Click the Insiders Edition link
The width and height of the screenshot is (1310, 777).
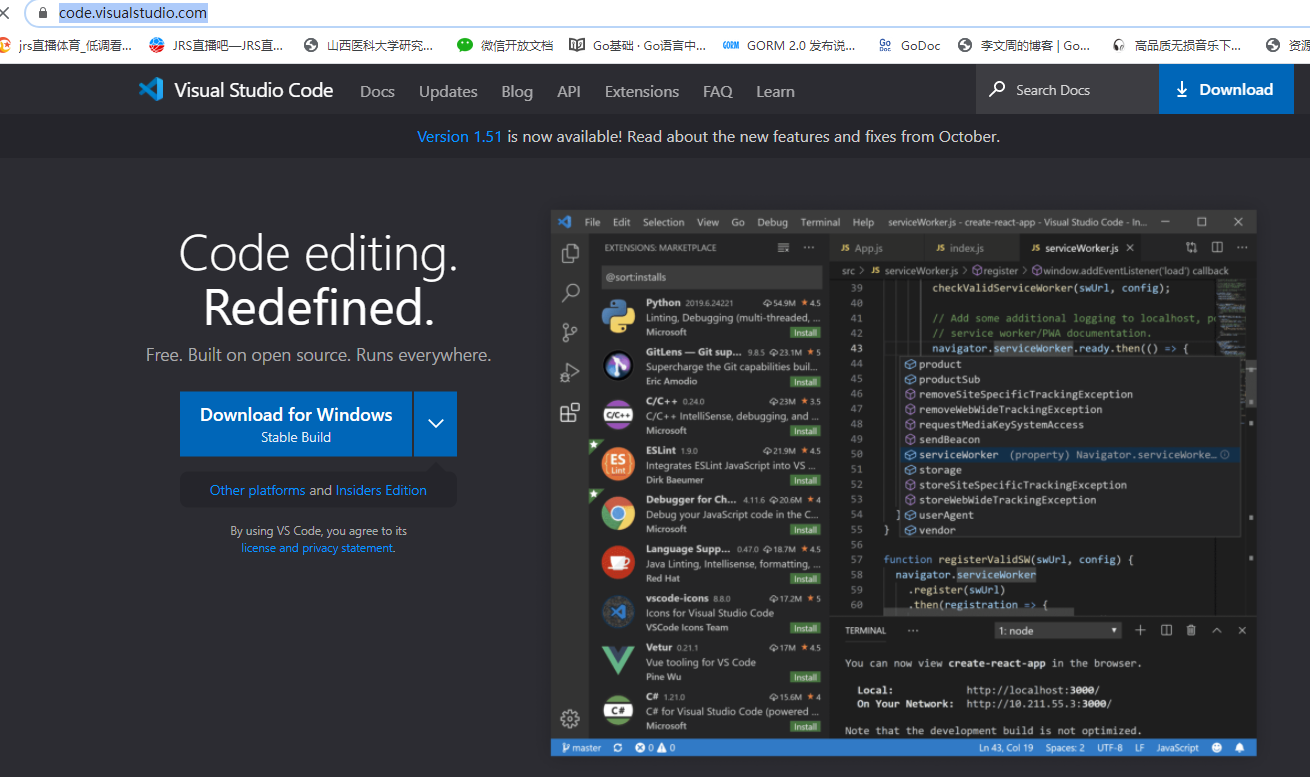point(381,490)
